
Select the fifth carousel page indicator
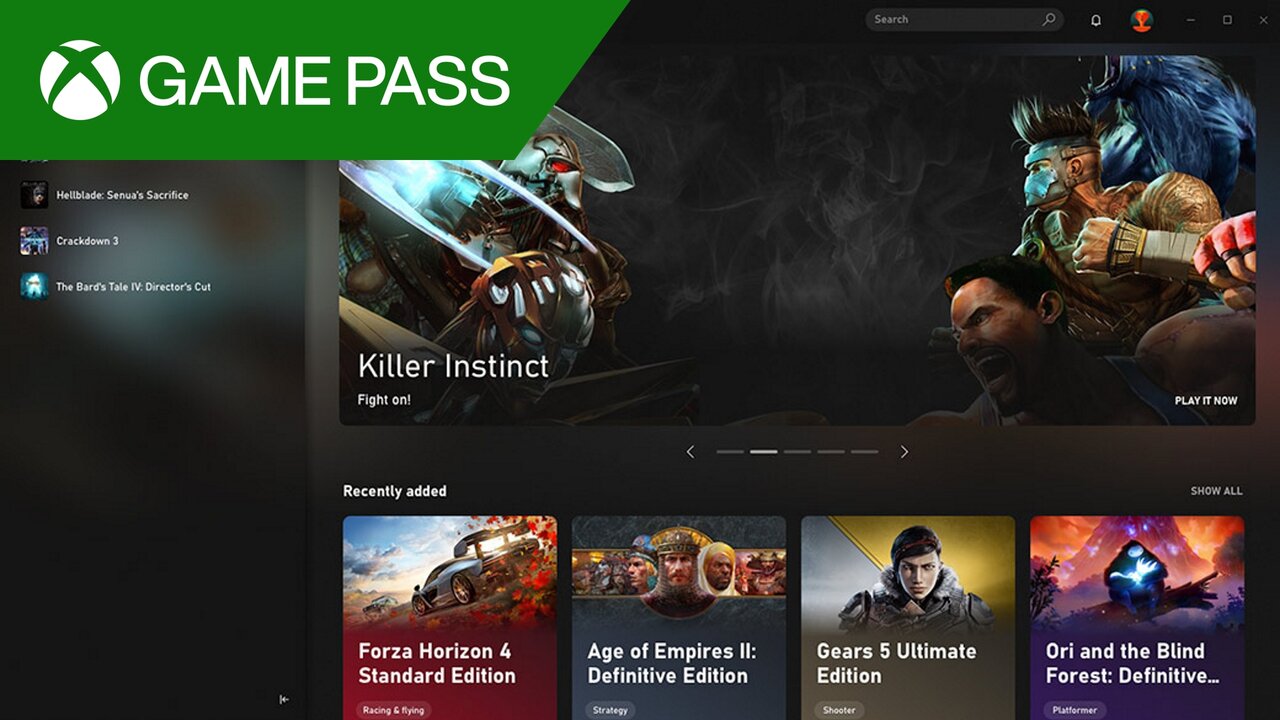864,452
